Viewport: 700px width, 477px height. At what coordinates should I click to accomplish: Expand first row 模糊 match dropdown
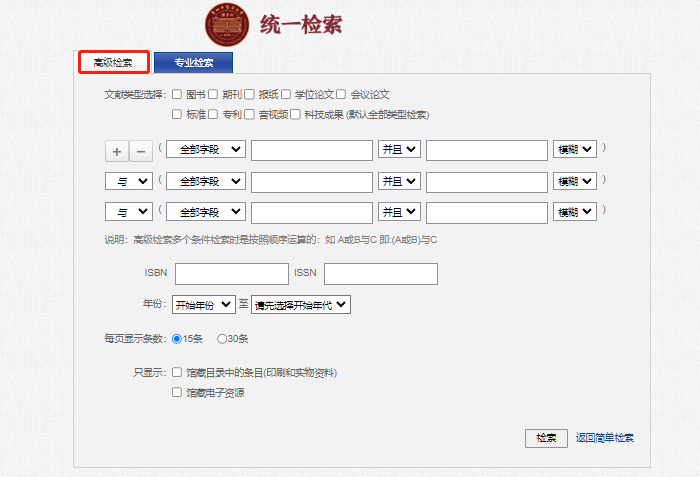[575, 150]
